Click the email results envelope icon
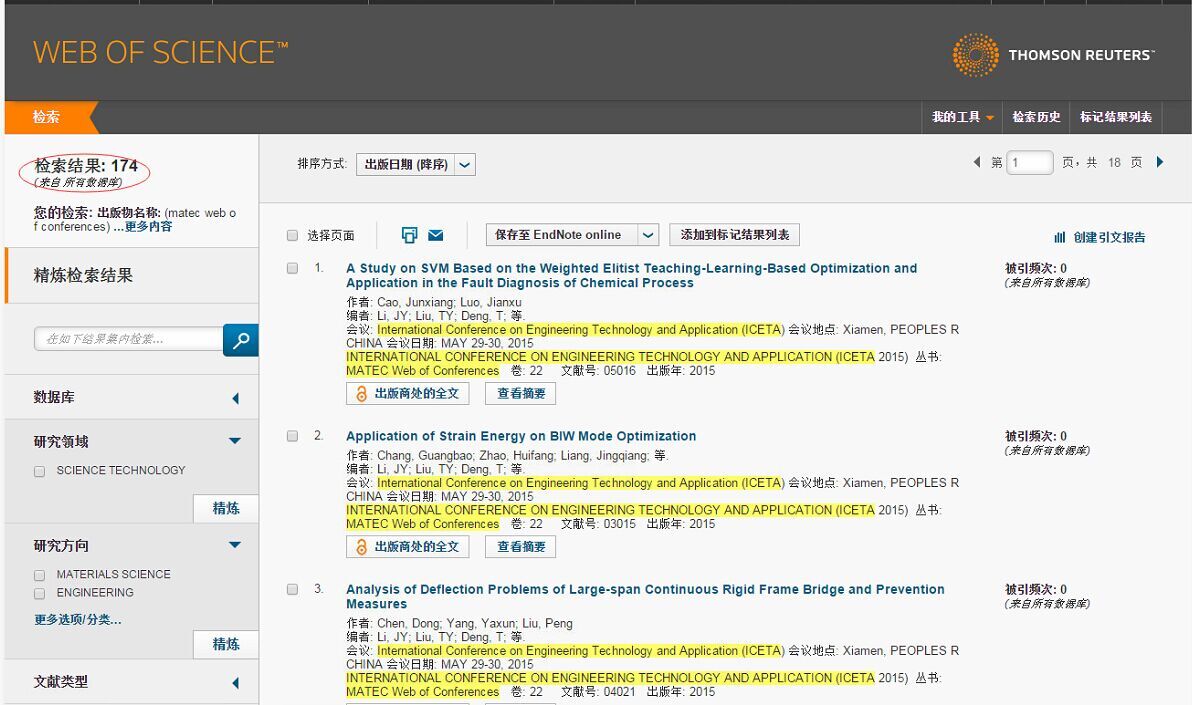This screenshot has height=705, width=1192. tap(436, 235)
